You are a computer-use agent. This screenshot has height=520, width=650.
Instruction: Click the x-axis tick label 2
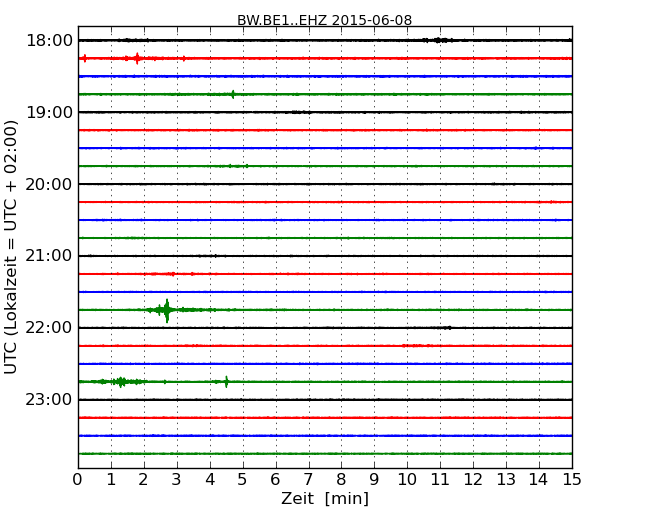(x=143, y=480)
